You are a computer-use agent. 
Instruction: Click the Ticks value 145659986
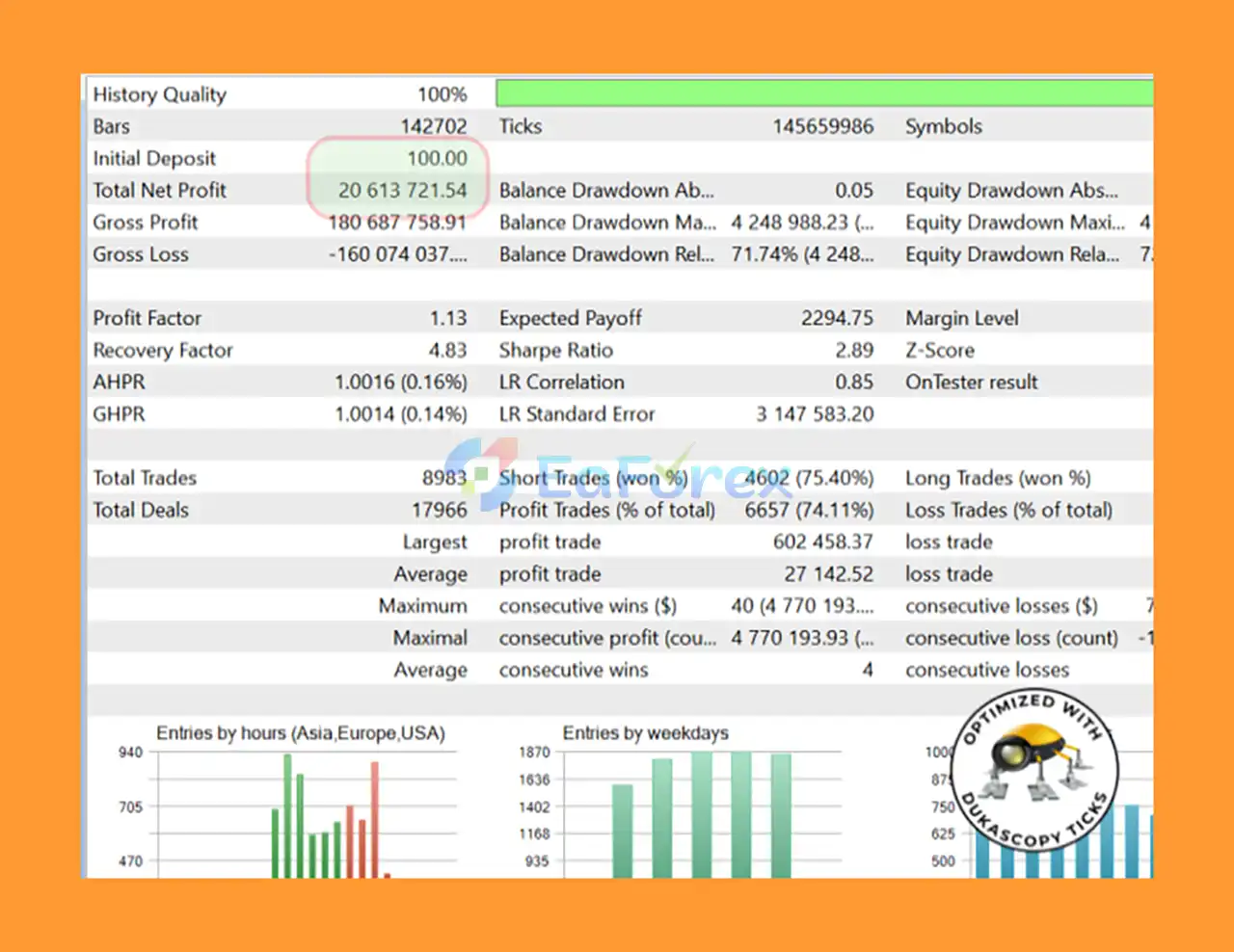pos(822,126)
